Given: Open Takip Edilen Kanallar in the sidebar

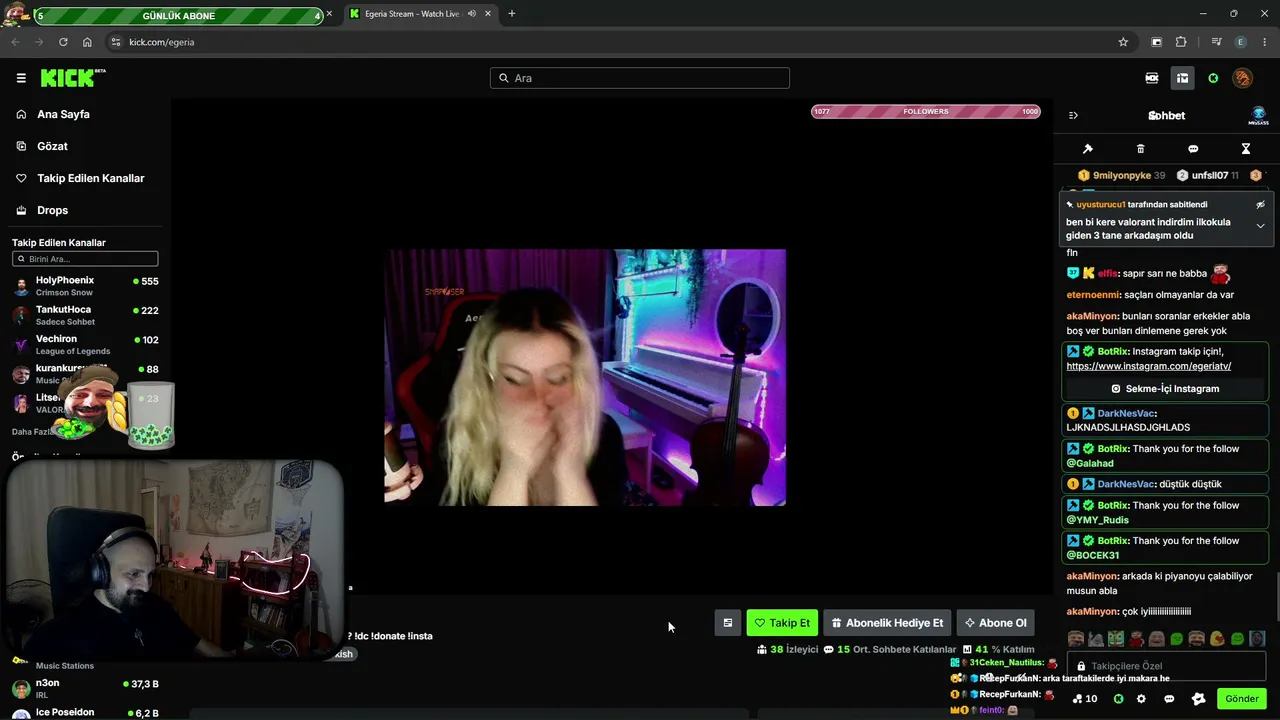Looking at the screenshot, I should 90,178.
